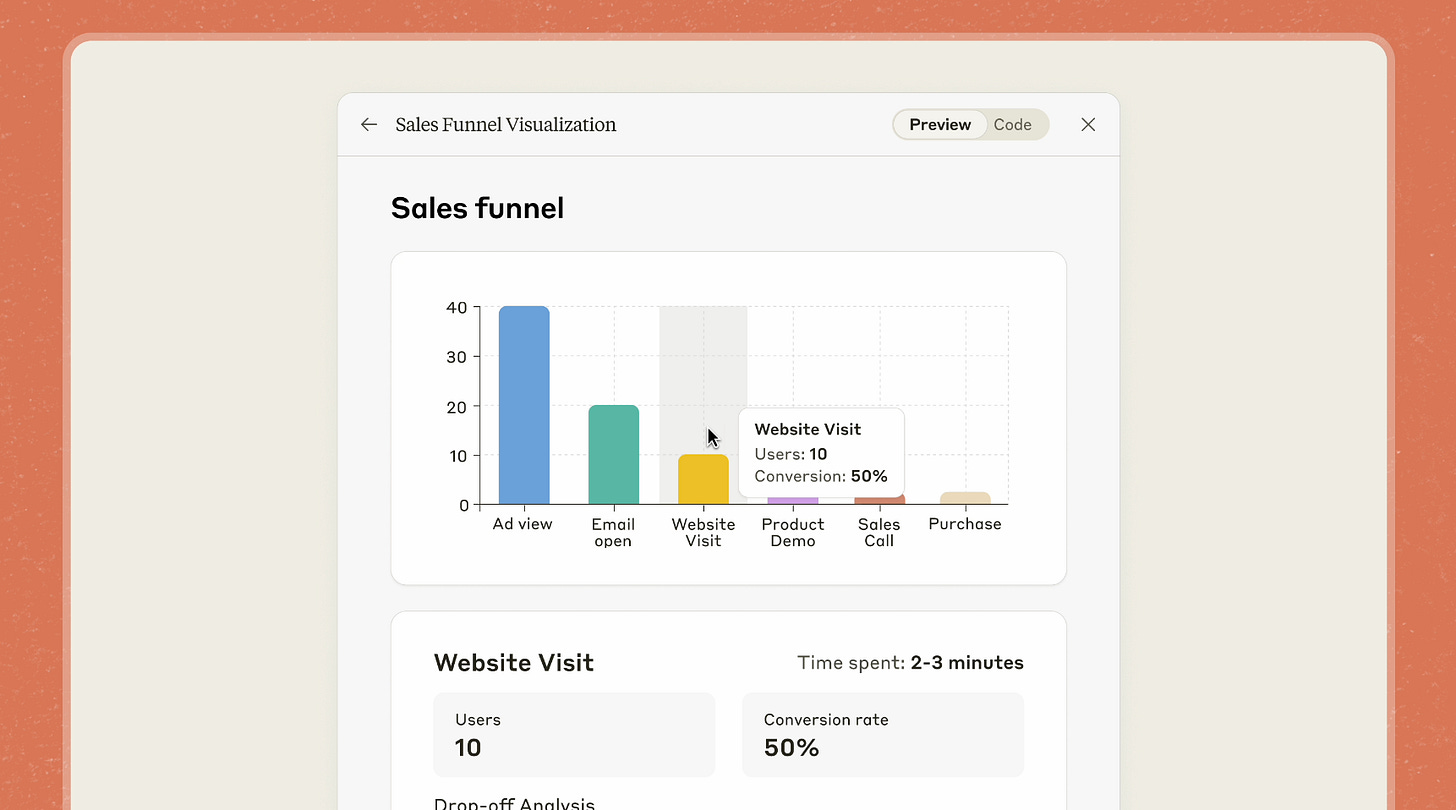Click the Users card showing 10
Viewport: 1456px width, 810px height.
(574, 735)
